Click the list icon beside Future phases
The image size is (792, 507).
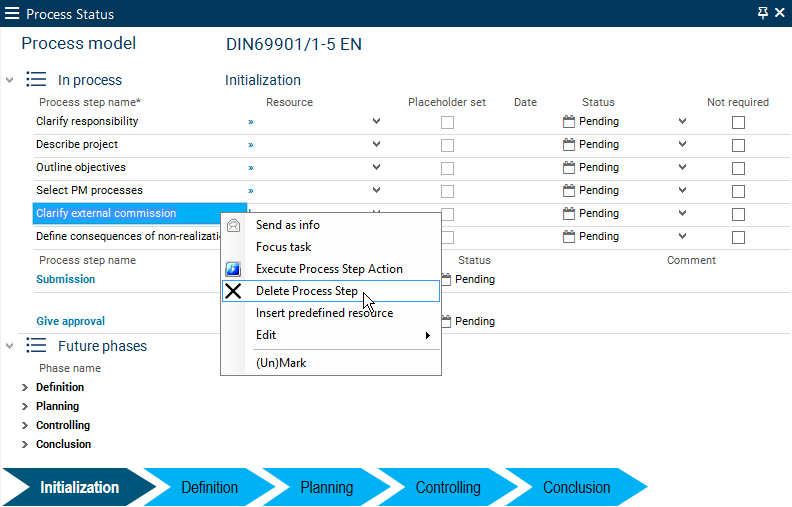coord(36,346)
